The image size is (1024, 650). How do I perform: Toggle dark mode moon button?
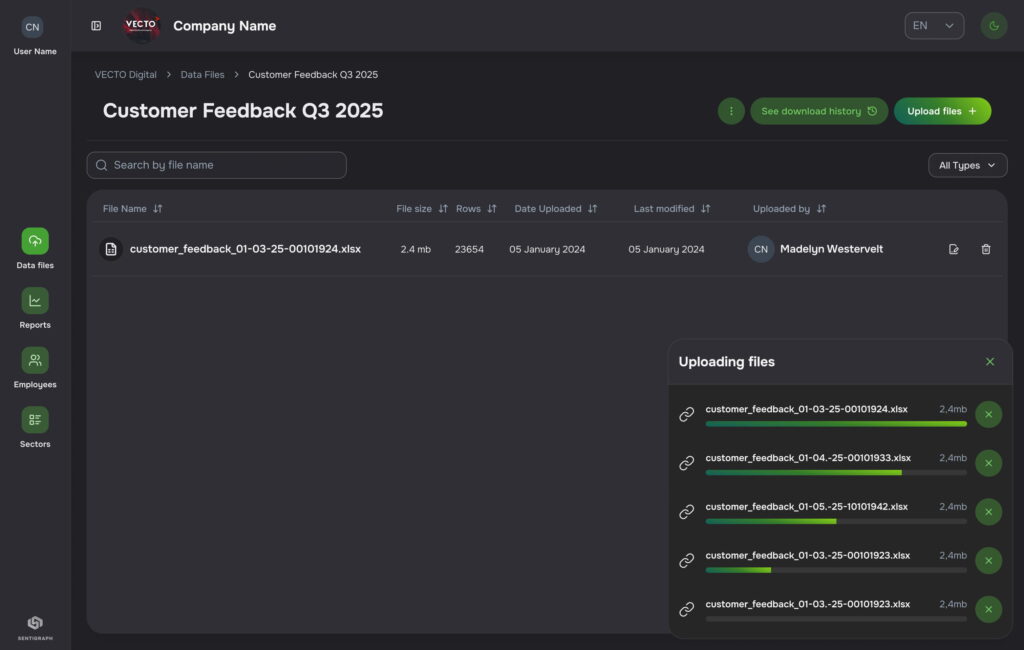[993, 26]
